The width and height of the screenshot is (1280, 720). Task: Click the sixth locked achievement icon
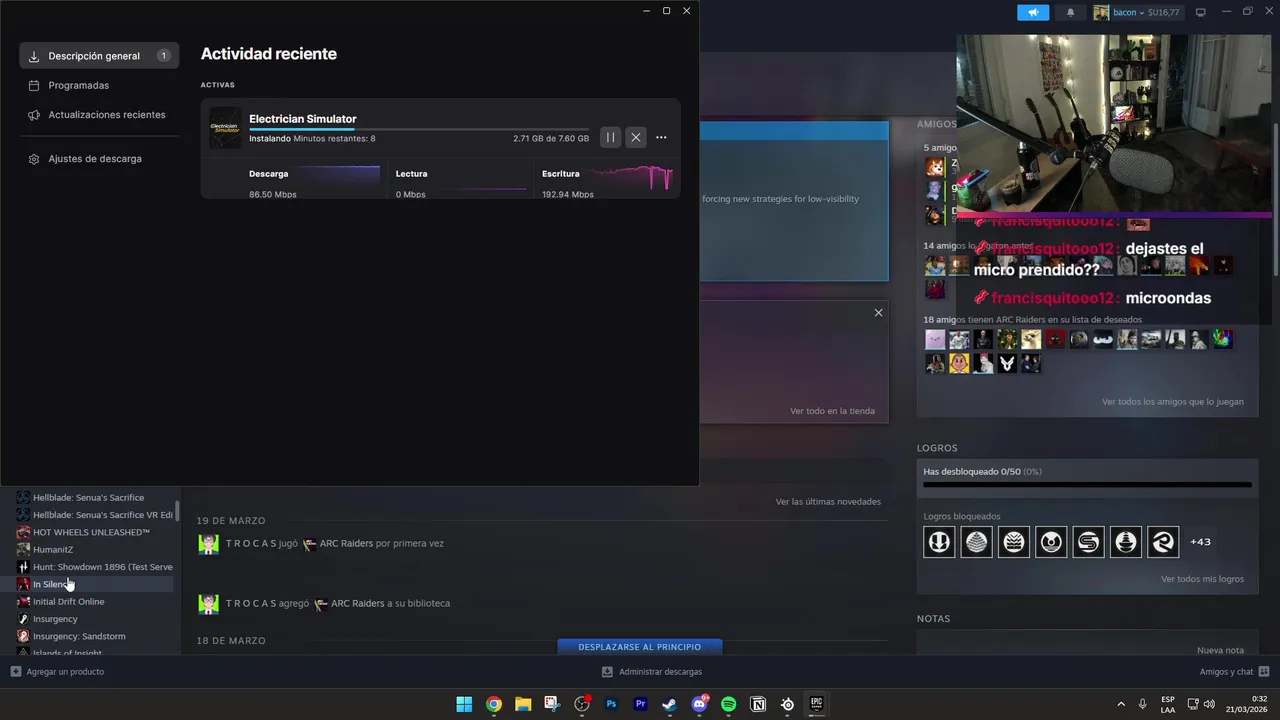[x=1126, y=542]
